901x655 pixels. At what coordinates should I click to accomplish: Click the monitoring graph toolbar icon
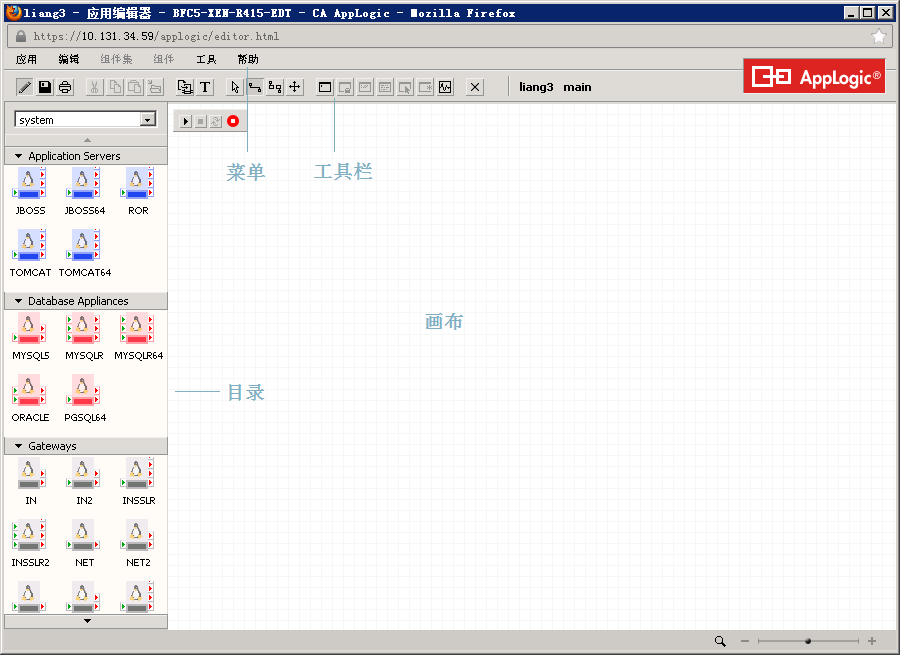coord(445,87)
